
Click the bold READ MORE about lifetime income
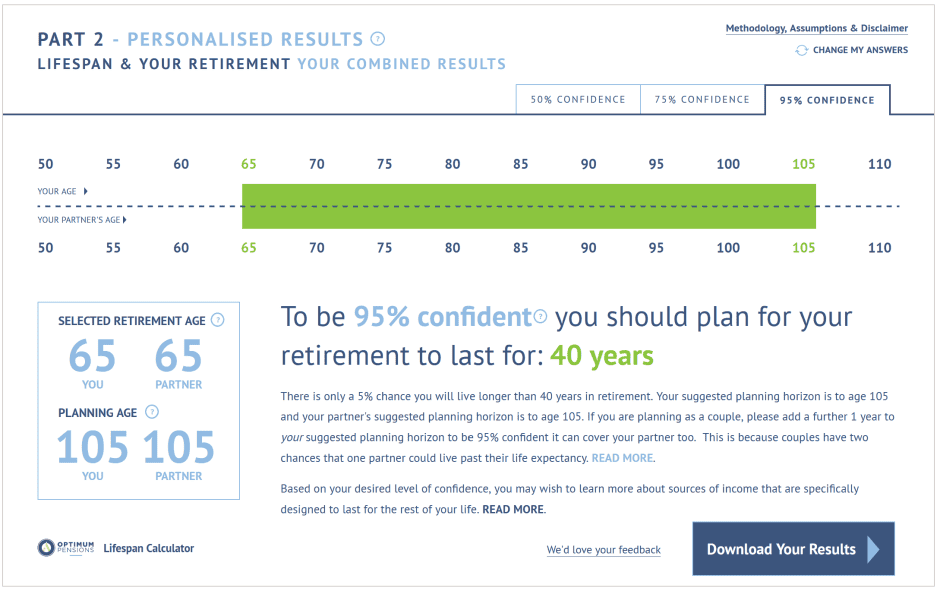513,509
